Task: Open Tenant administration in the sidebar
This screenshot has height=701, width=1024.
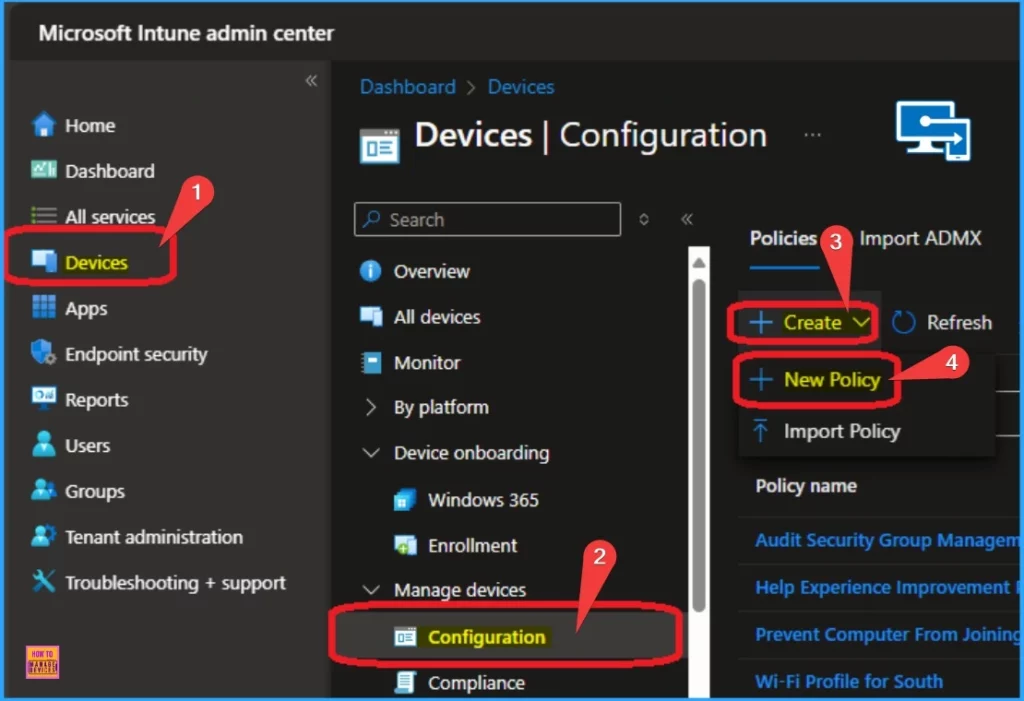Action: pyautogui.click(x=153, y=536)
